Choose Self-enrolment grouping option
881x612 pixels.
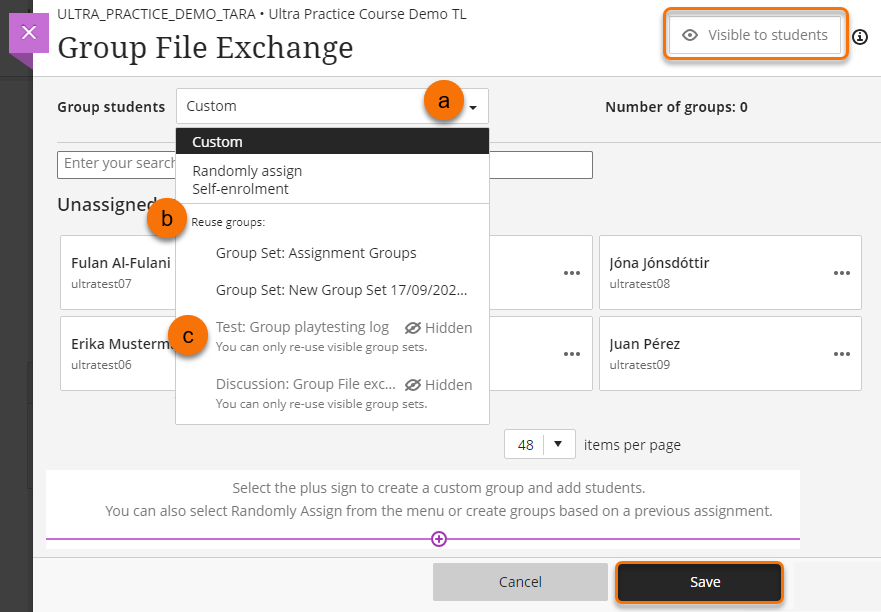point(240,188)
